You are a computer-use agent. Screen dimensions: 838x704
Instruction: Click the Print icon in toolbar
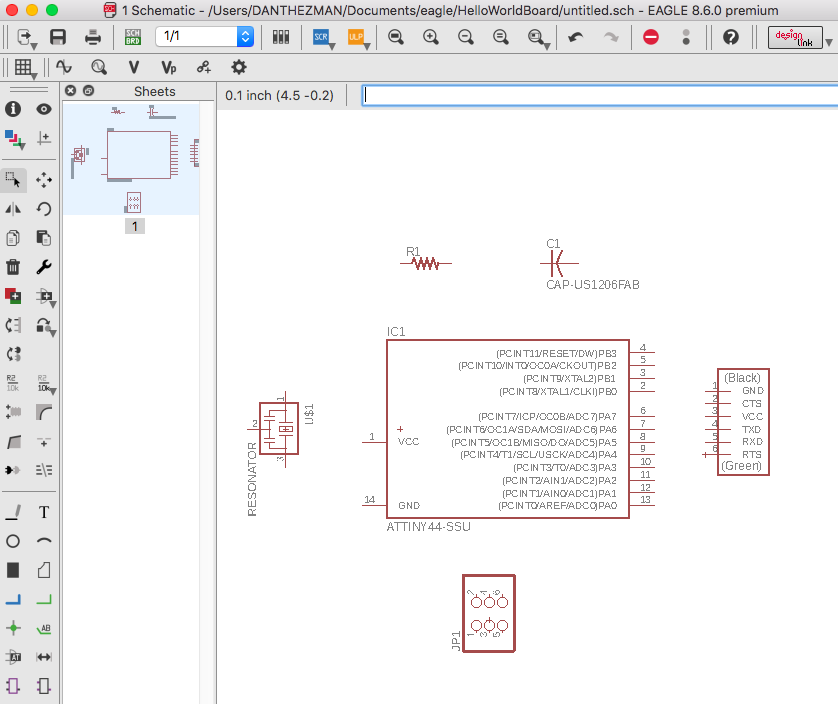pyautogui.click(x=93, y=37)
